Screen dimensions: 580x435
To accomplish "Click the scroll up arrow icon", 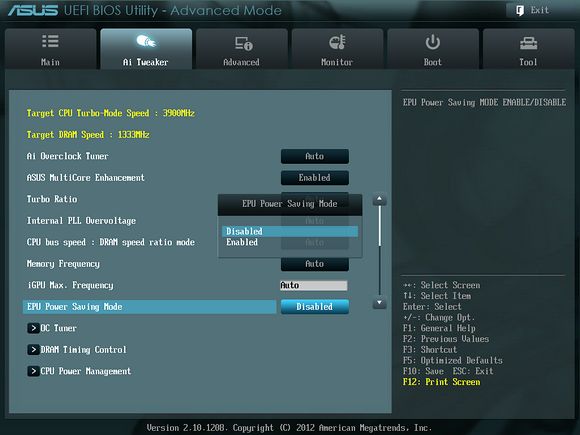I will click(x=379, y=199).
